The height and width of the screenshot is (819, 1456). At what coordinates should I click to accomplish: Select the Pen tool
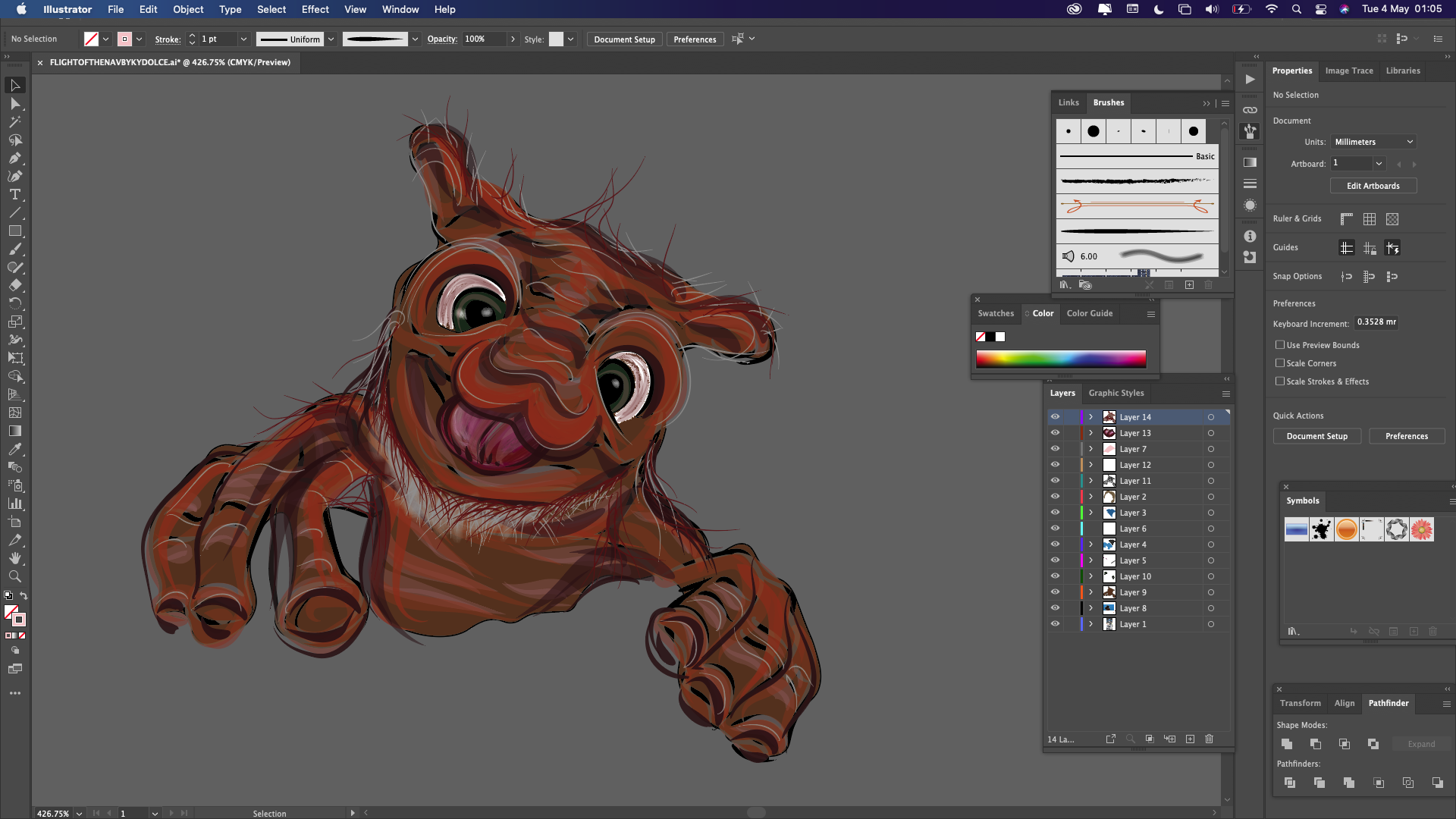pos(15,158)
